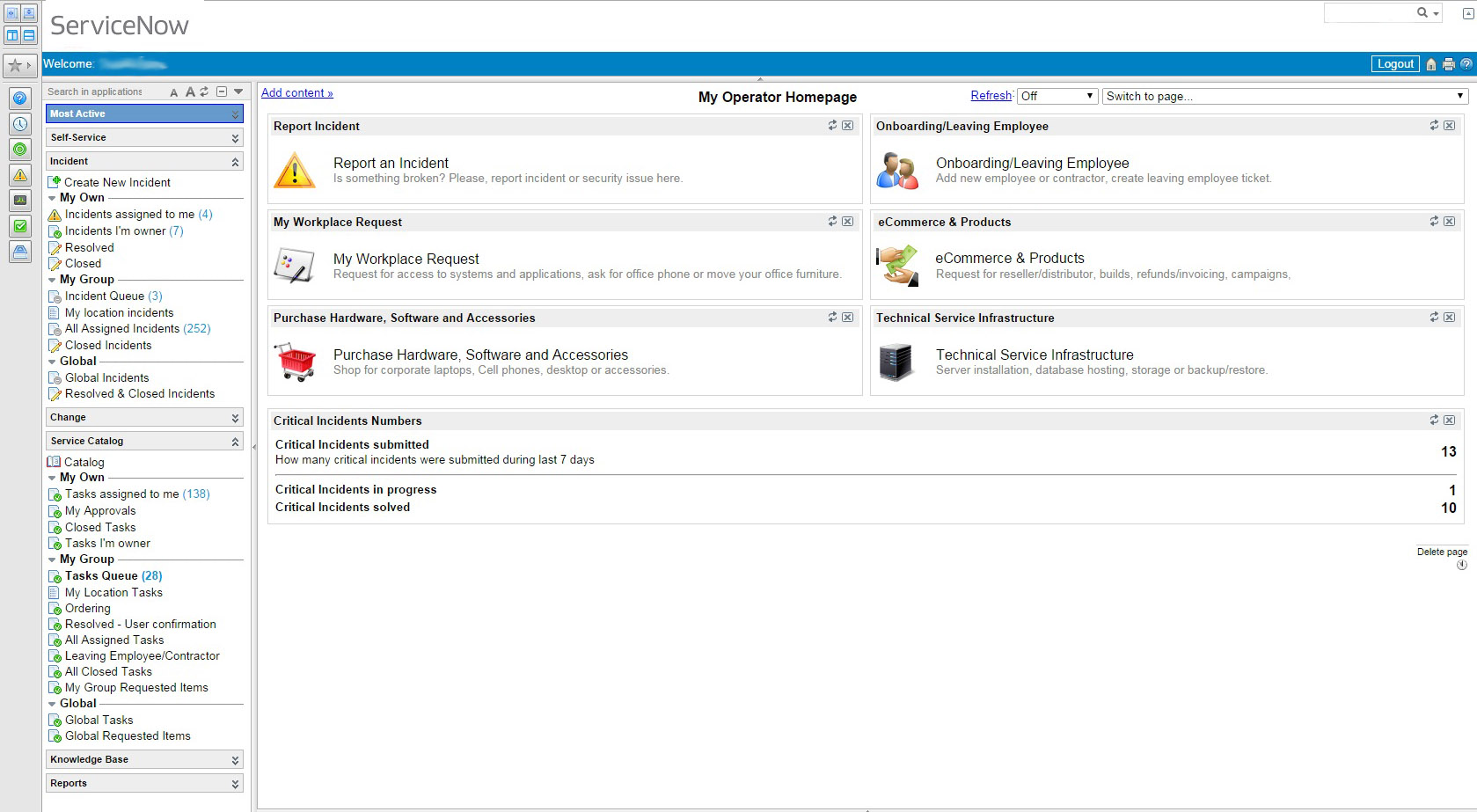Toggle the page header collapse button at top-right

pos(1468,13)
